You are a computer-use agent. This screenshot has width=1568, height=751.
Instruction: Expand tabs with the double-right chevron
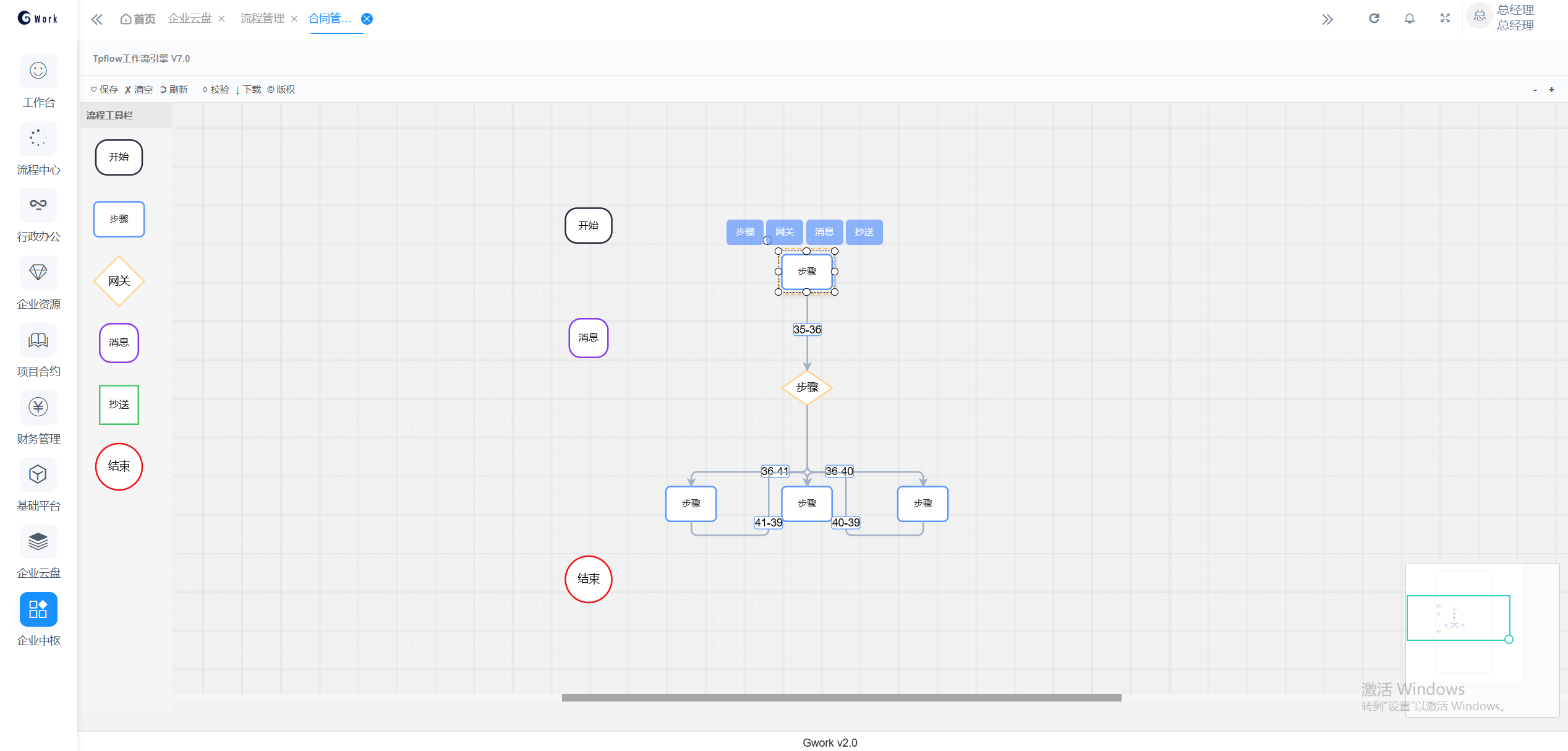(x=1327, y=19)
